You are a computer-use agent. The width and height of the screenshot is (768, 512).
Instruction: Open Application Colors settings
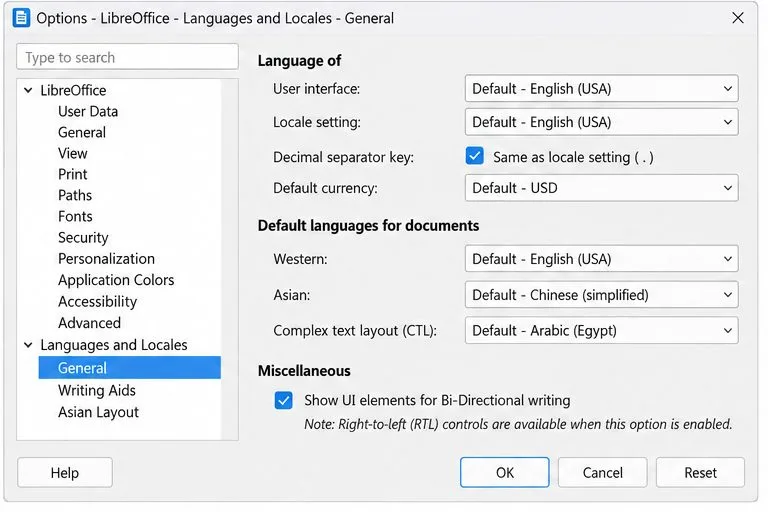[116, 280]
